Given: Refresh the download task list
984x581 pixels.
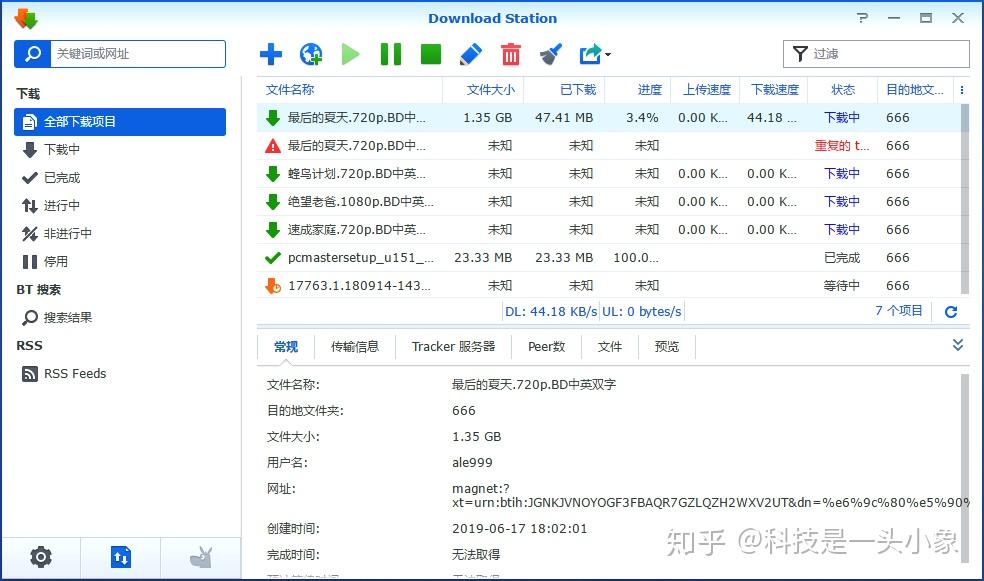Looking at the screenshot, I should tap(950, 311).
